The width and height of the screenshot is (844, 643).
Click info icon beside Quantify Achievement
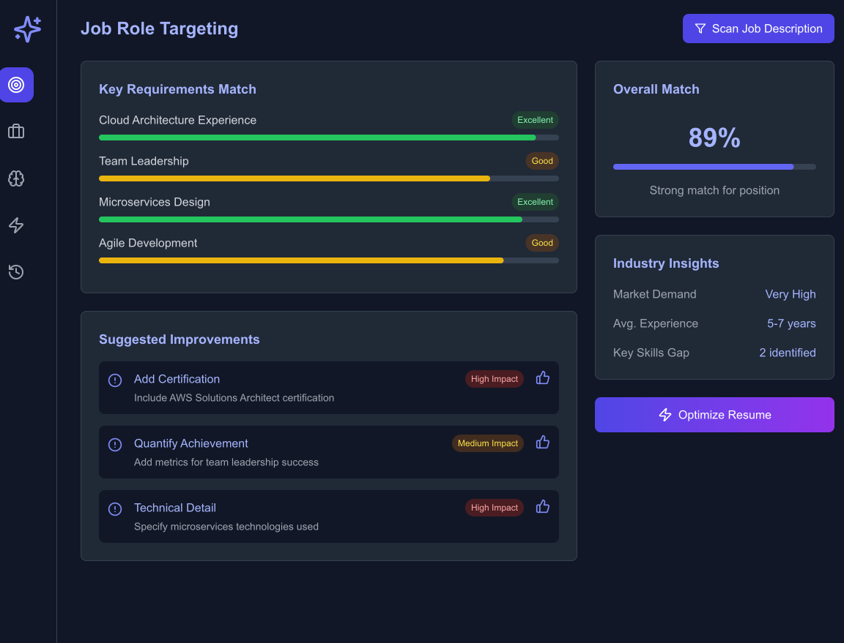click(x=115, y=444)
